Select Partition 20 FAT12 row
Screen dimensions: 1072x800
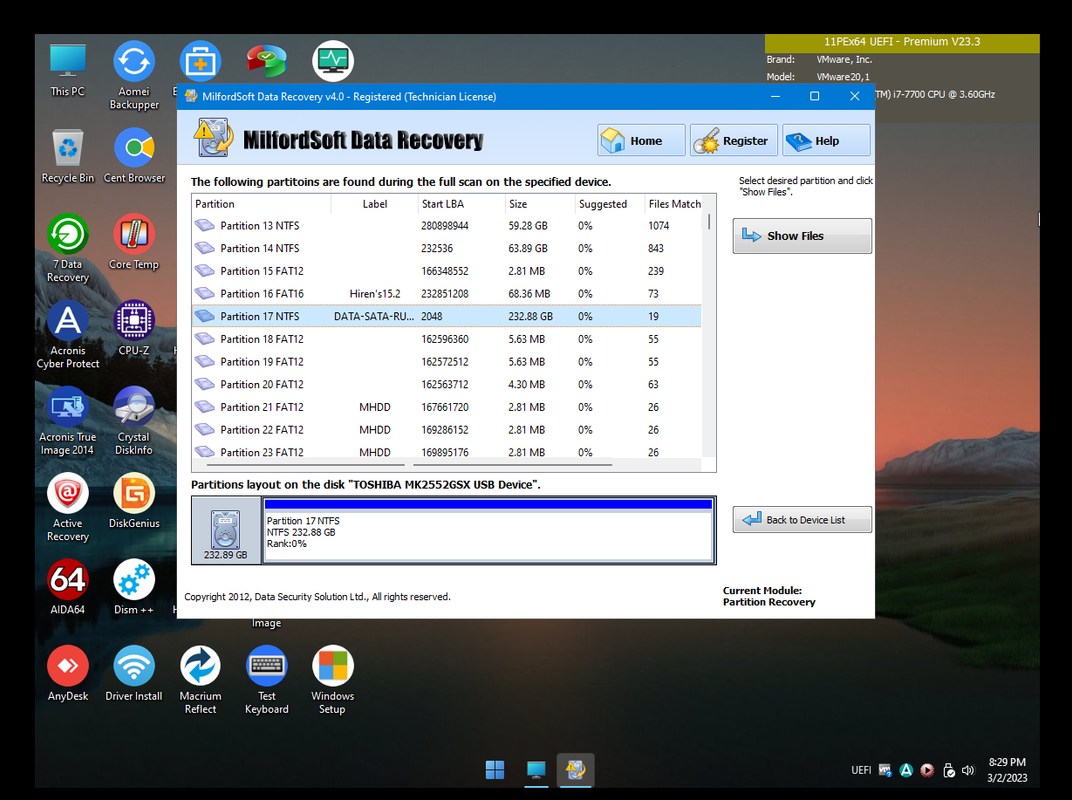click(447, 384)
